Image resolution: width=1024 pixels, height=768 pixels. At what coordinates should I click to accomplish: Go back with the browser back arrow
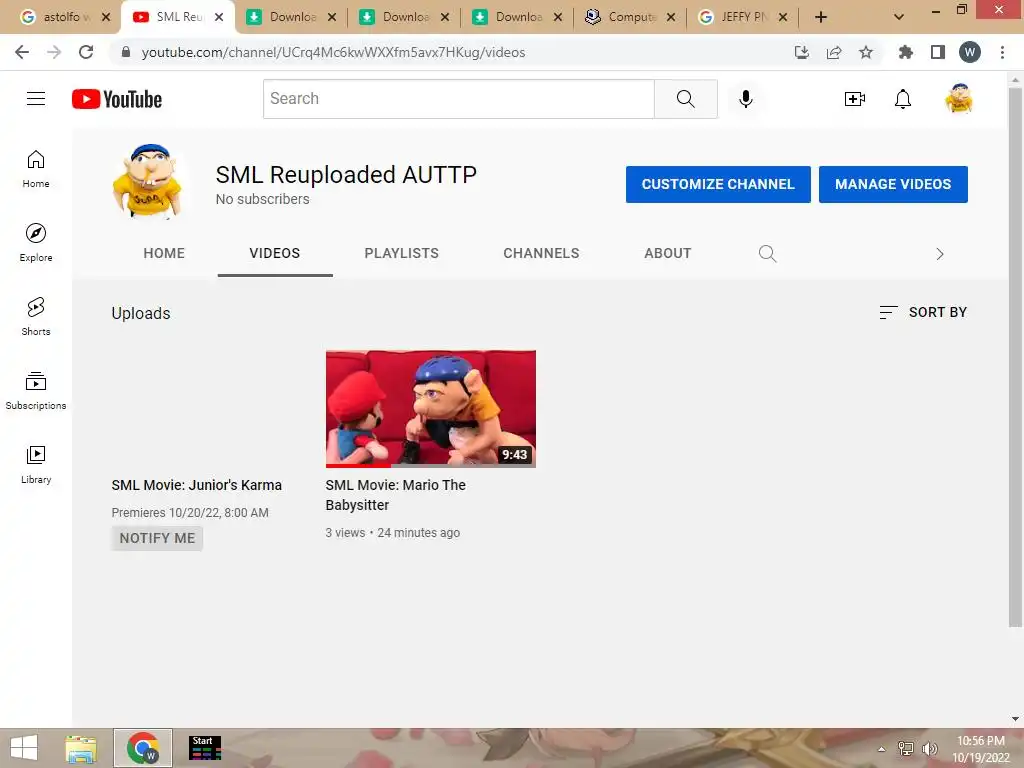click(x=22, y=52)
